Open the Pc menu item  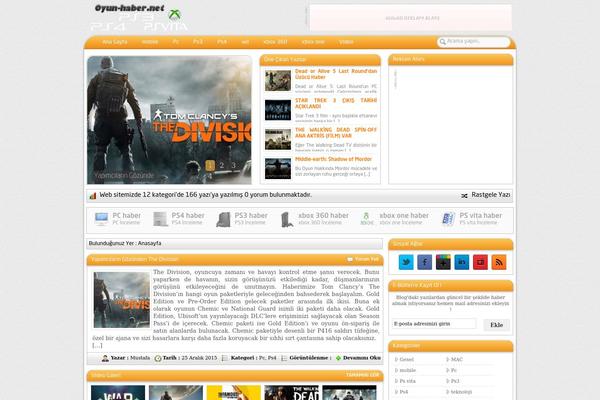[175, 42]
